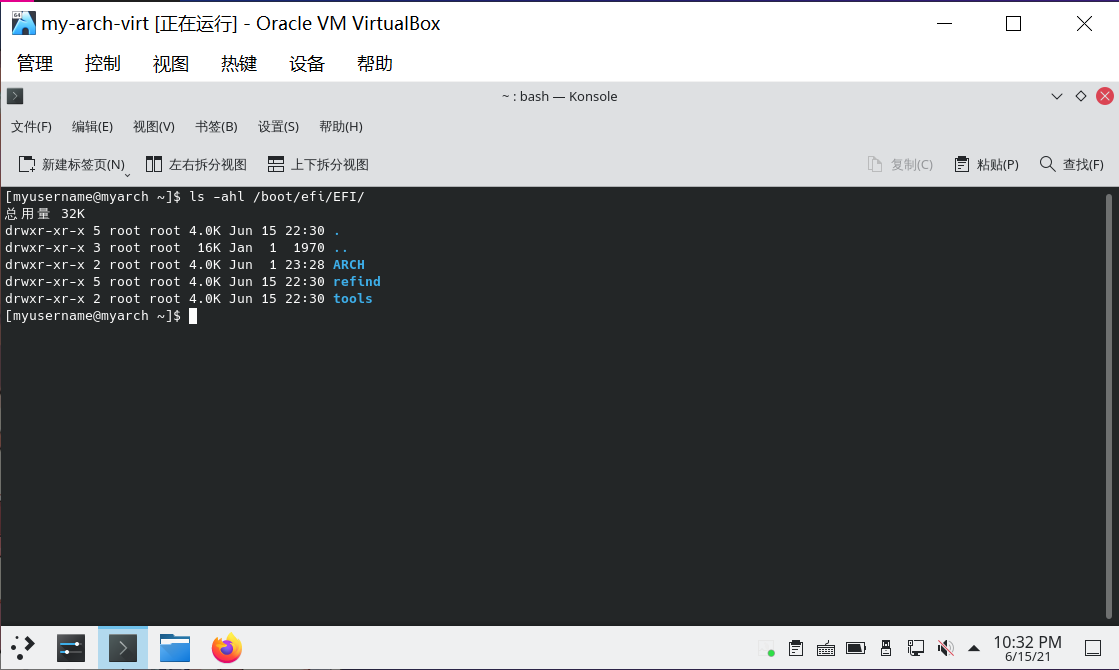
Task: Click the clipboard tray icon
Action: point(796,648)
